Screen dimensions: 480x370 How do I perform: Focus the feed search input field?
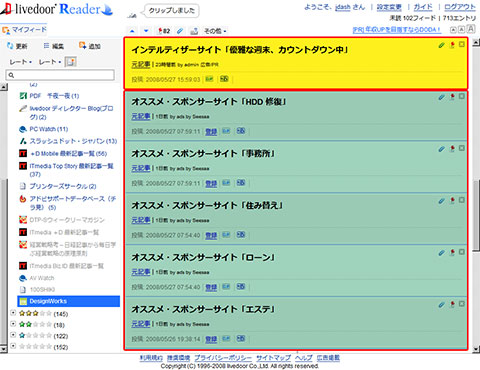[60, 75]
